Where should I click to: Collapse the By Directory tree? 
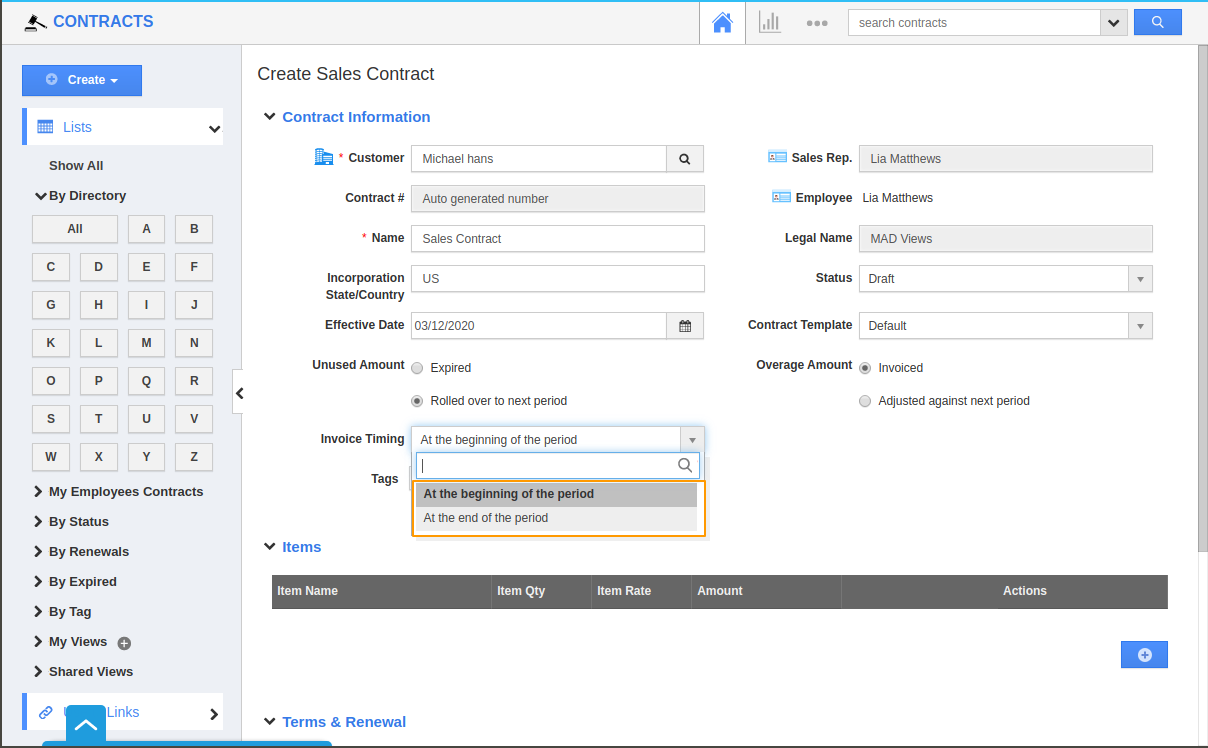click(x=41, y=196)
